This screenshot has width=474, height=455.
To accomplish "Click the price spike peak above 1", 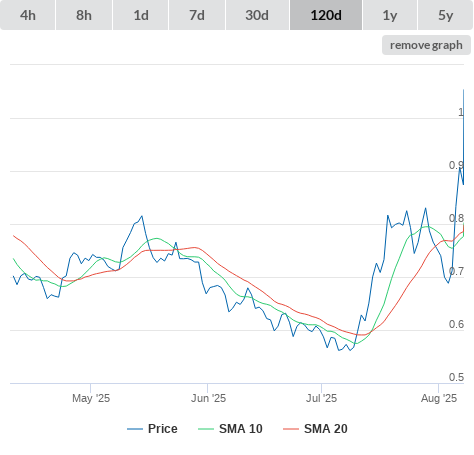I will [463, 90].
